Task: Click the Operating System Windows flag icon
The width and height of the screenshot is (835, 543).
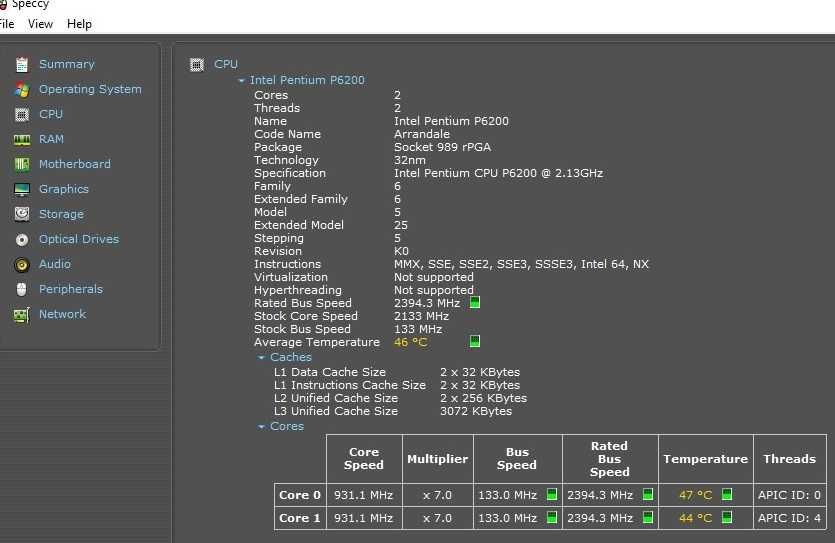Action: point(22,89)
